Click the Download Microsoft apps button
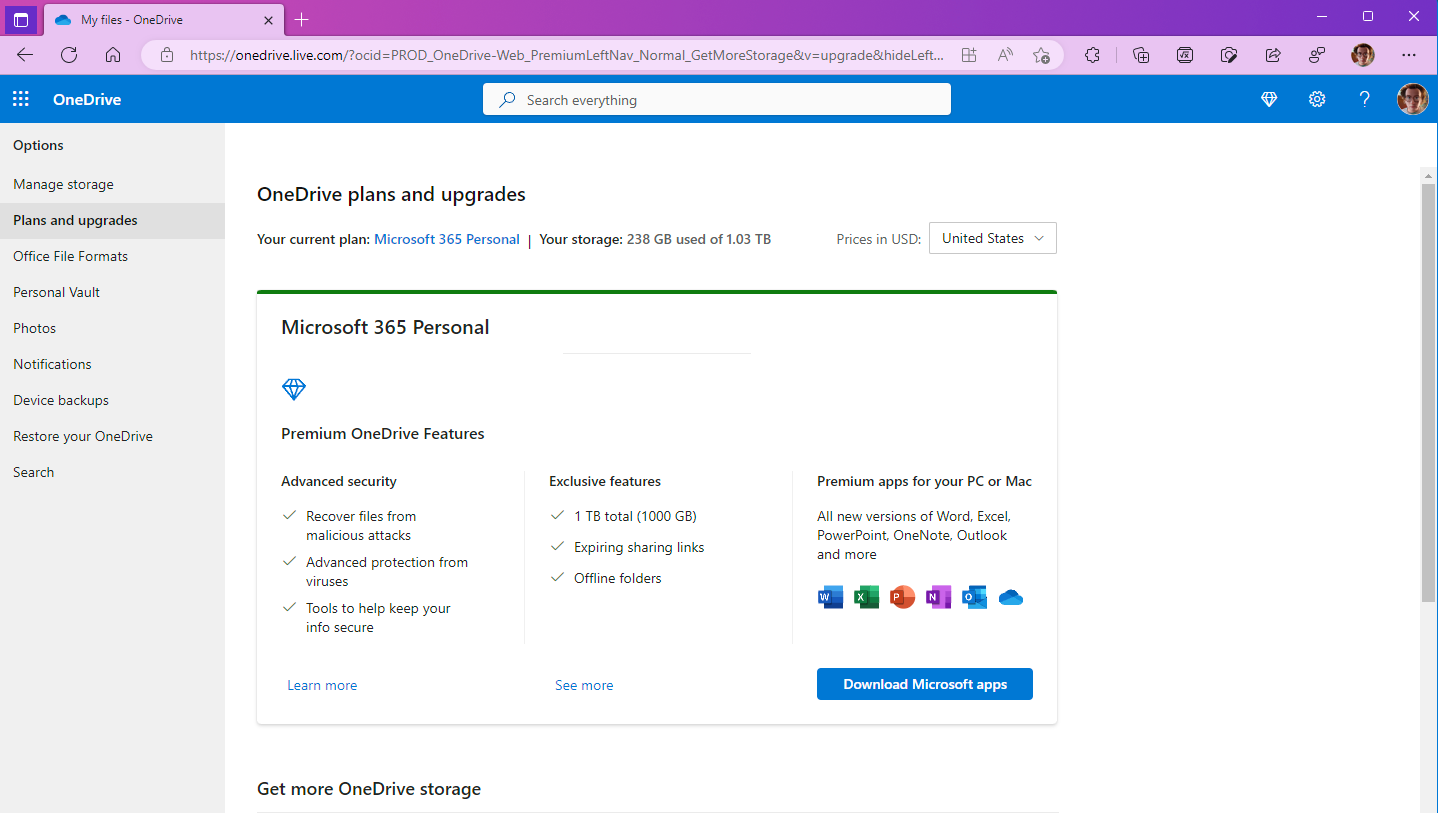This screenshot has width=1438, height=813. pyautogui.click(x=925, y=684)
